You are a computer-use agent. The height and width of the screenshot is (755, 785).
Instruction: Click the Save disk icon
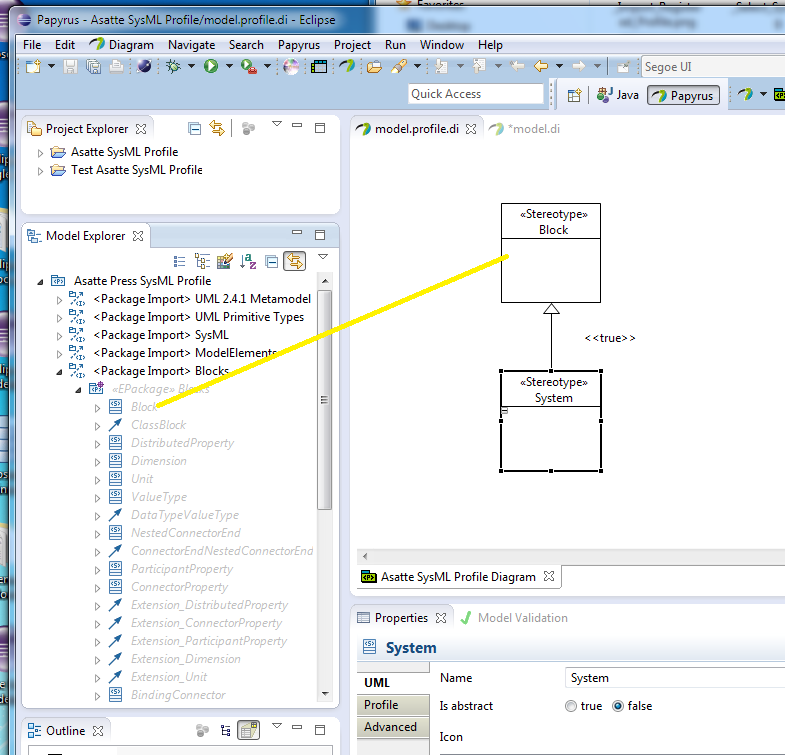coord(70,66)
